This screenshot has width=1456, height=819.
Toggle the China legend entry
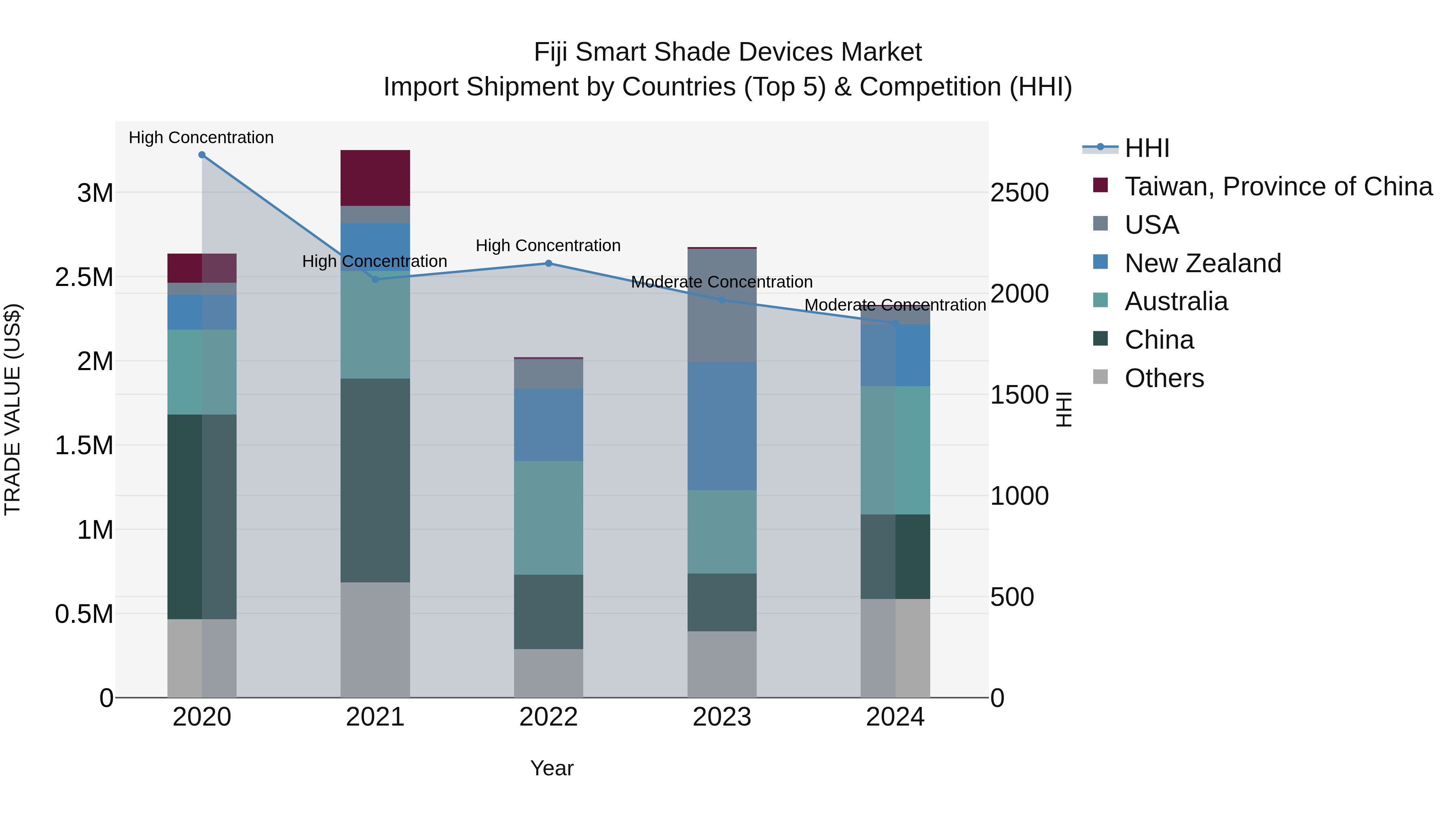[x=1143, y=340]
